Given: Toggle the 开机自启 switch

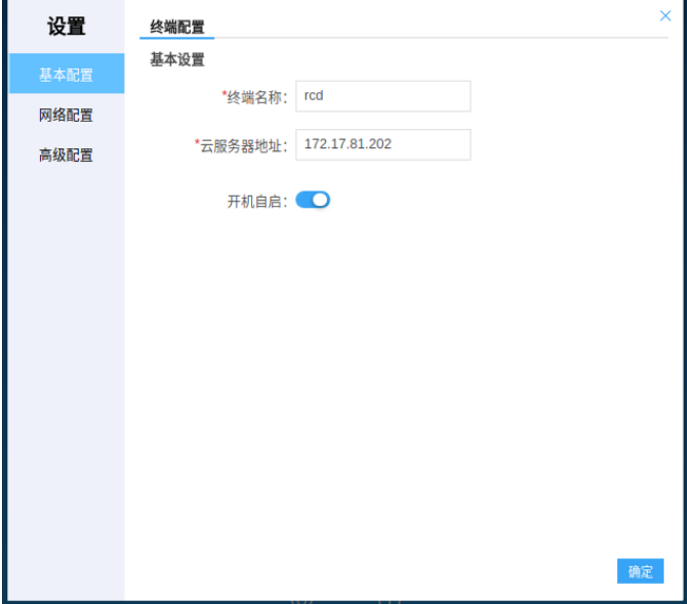Looking at the screenshot, I should tap(312, 200).
